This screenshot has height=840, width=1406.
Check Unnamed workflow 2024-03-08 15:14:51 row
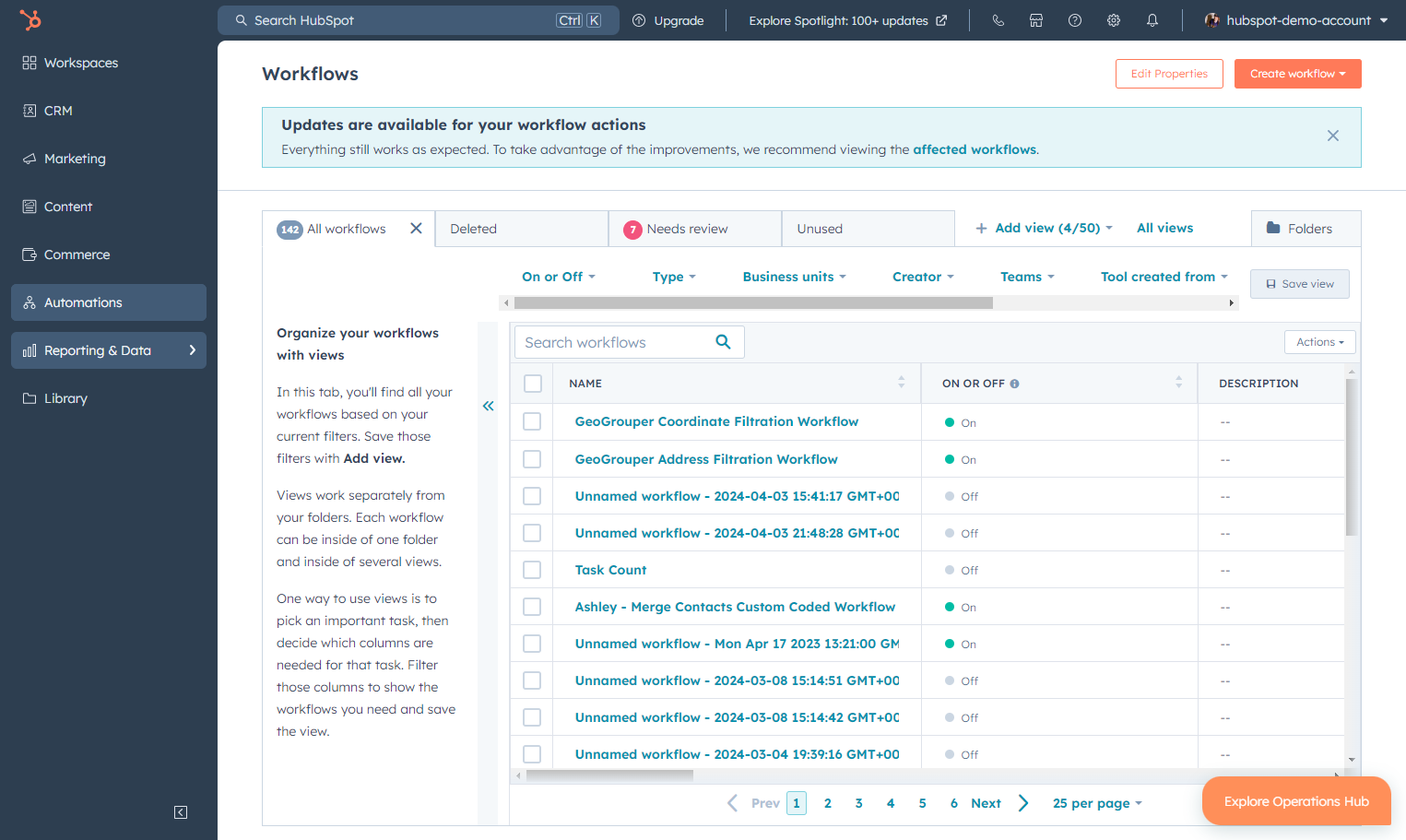coord(532,680)
